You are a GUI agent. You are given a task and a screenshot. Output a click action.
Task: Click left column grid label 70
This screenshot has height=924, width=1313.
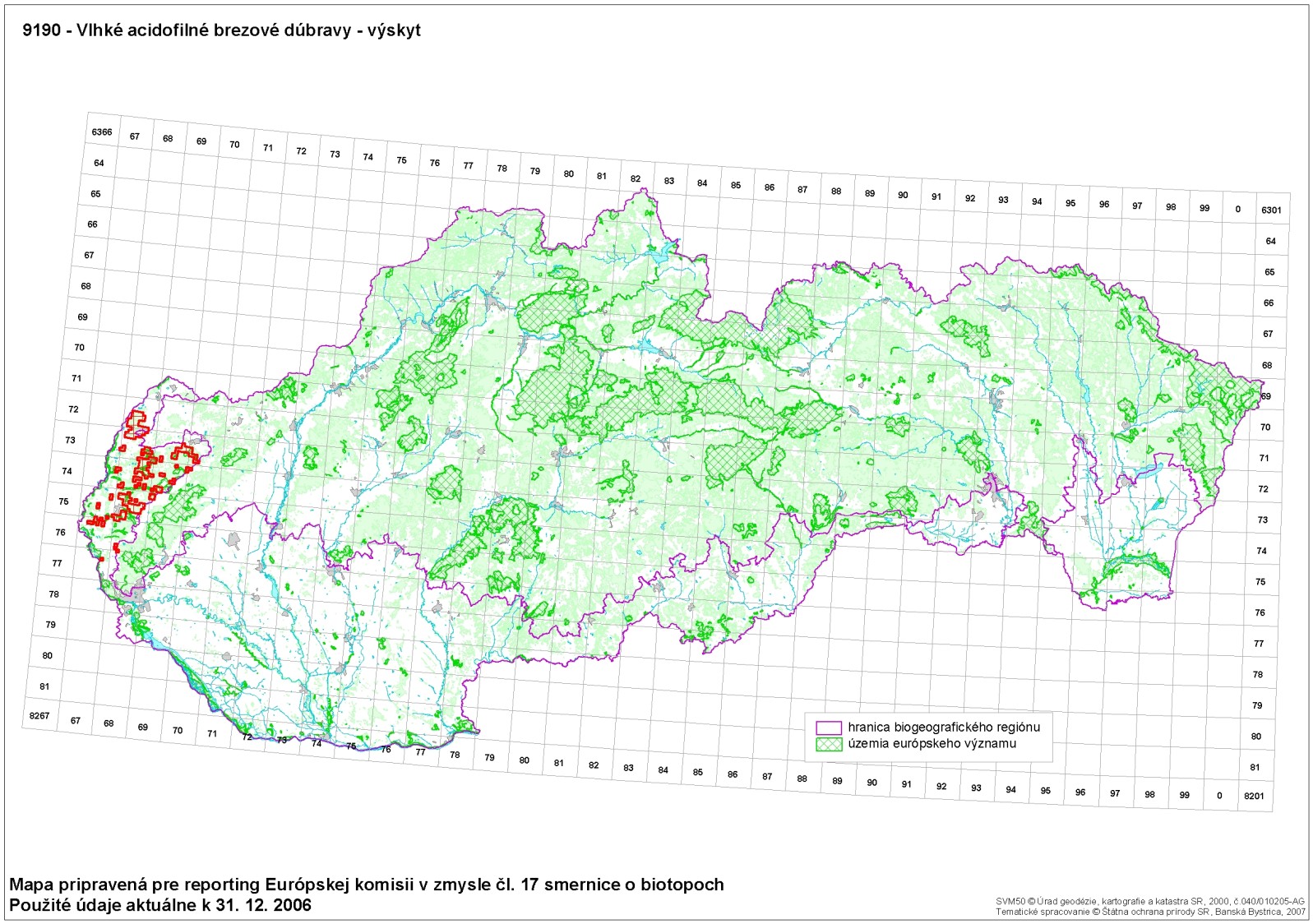click(79, 348)
